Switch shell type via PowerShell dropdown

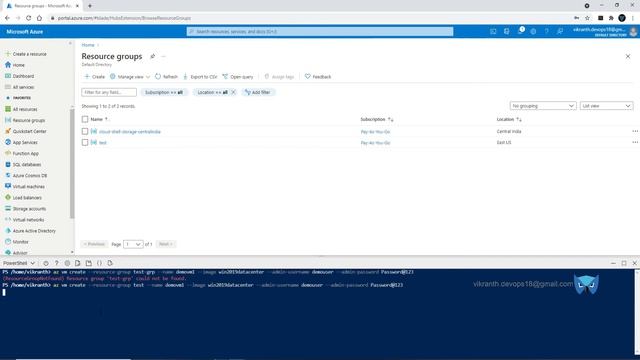pyautogui.click(x=19, y=263)
